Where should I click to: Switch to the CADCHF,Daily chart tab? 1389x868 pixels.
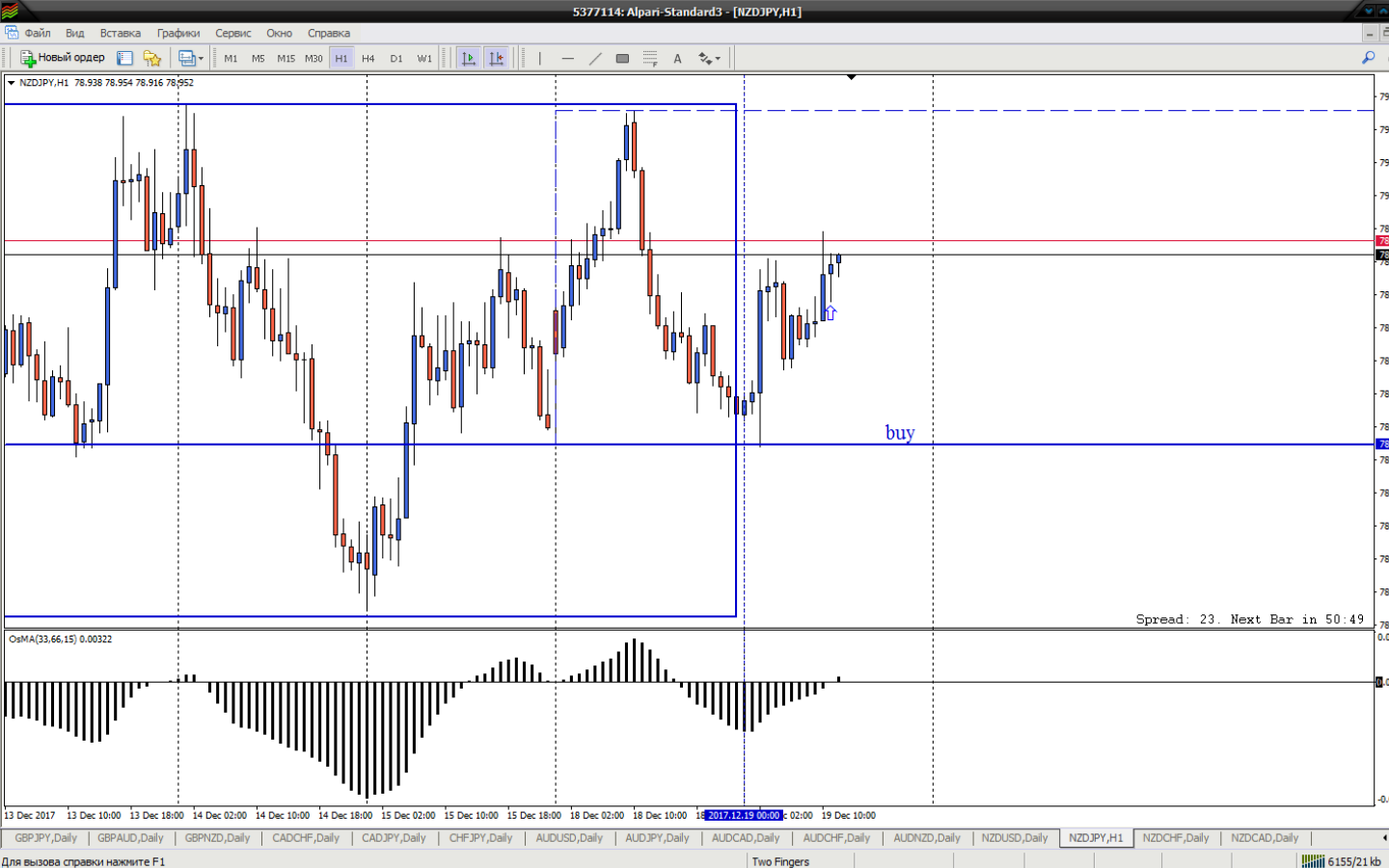click(x=306, y=838)
